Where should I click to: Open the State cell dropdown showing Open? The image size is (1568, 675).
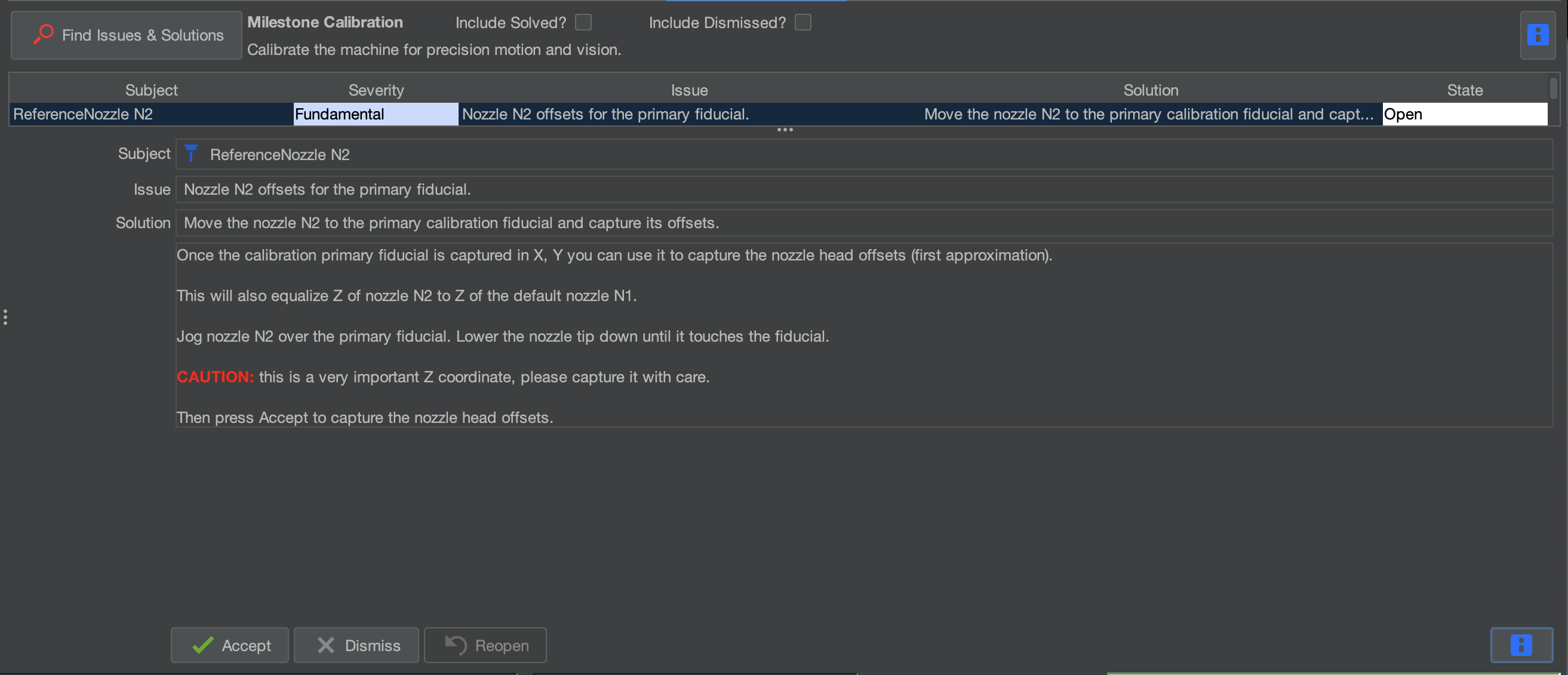click(x=1465, y=114)
